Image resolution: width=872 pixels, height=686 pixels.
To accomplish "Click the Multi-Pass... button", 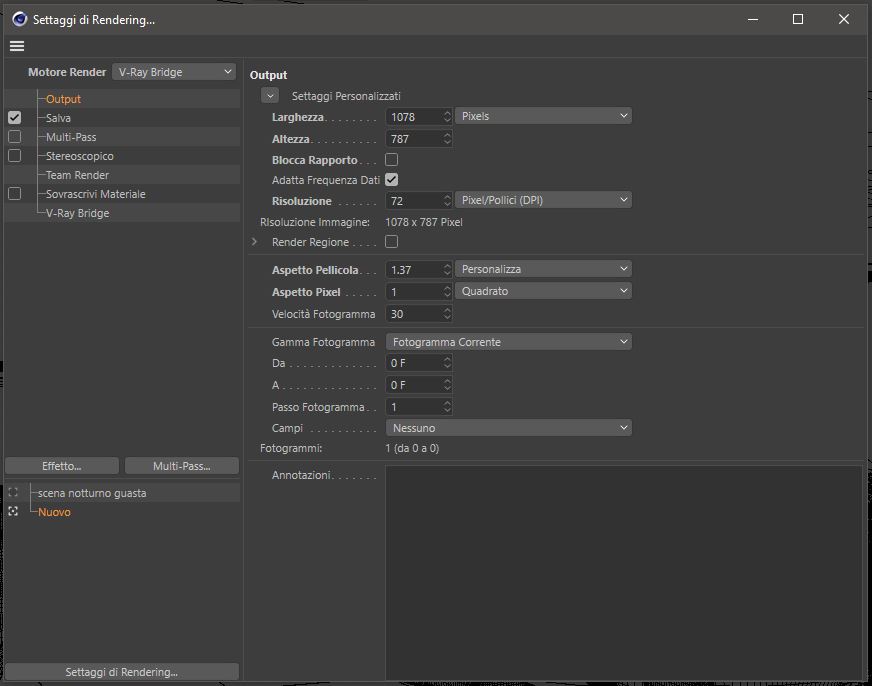I will point(182,466).
